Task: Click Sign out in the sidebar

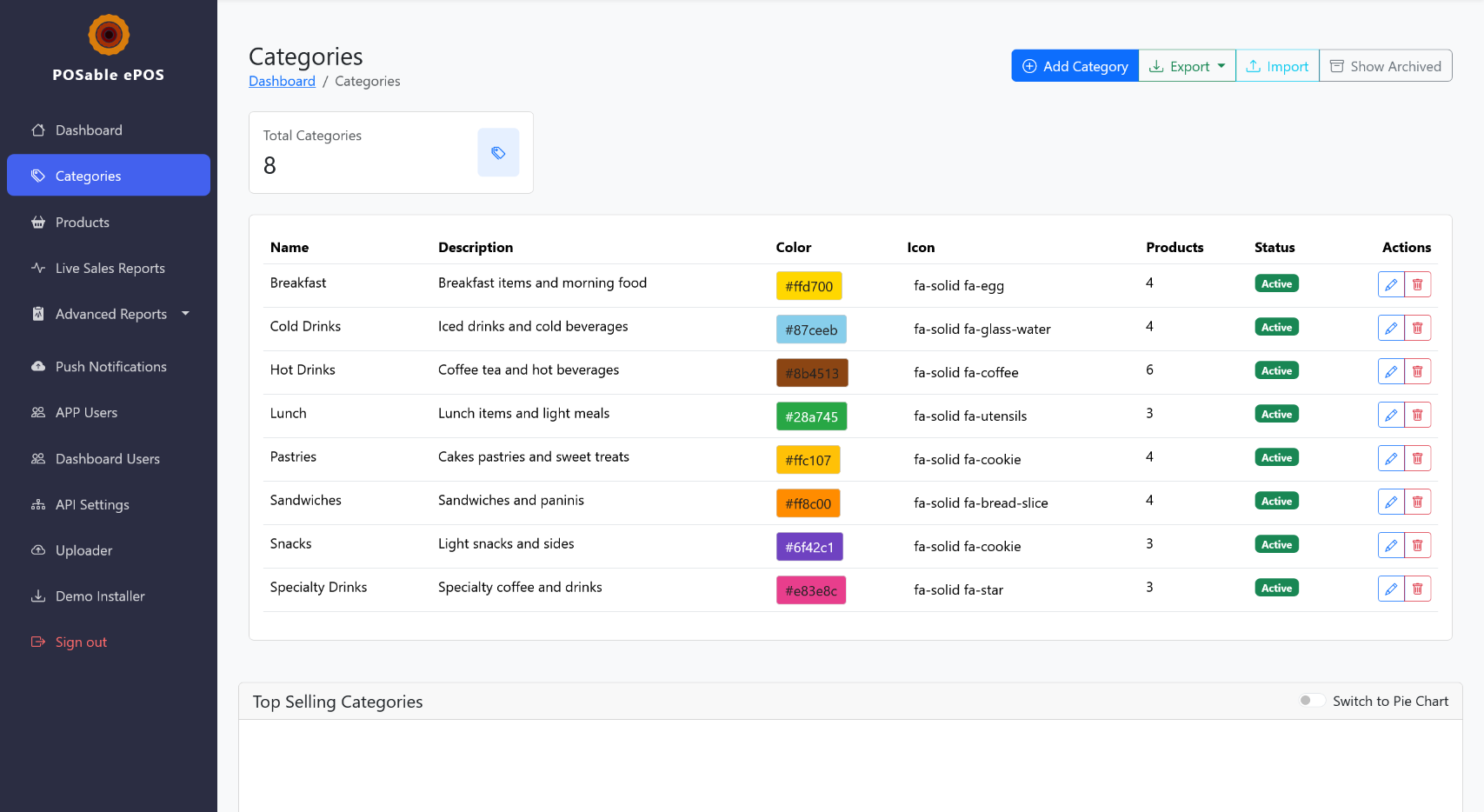Action: (81, 642)
